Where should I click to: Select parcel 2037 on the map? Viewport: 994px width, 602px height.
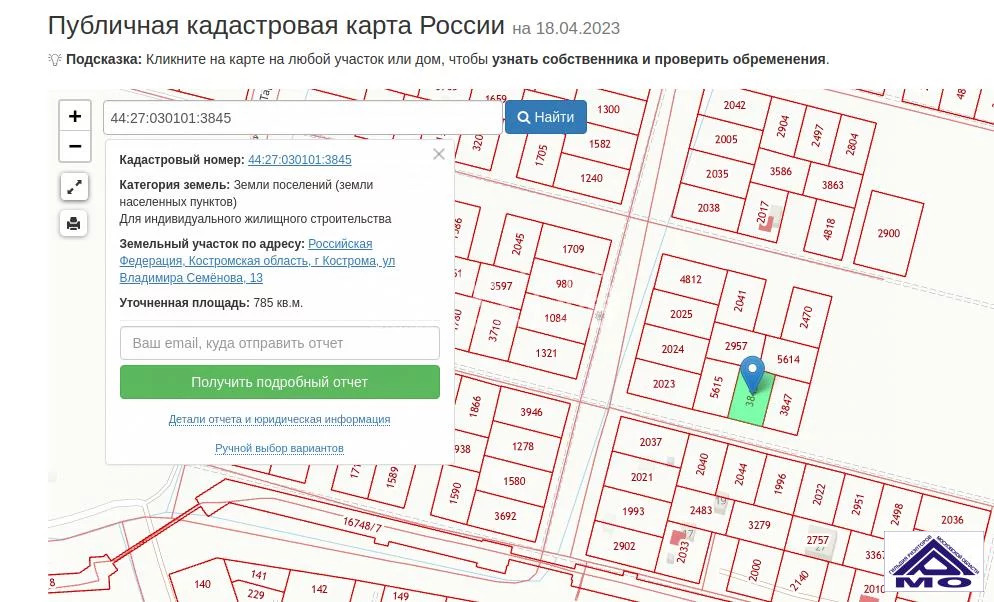point(650,442)
